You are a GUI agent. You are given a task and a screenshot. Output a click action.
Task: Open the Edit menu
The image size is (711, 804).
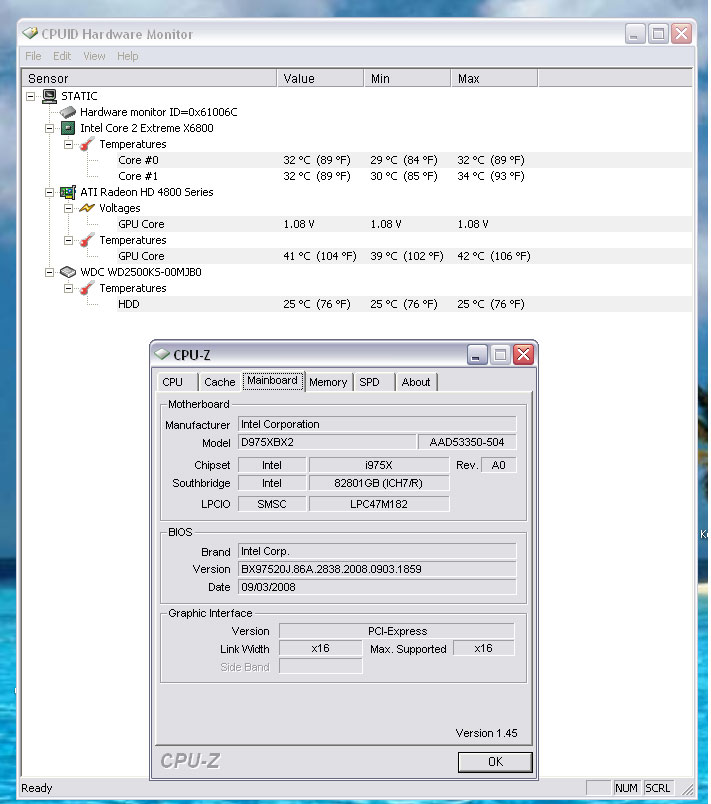coord(62,56)
